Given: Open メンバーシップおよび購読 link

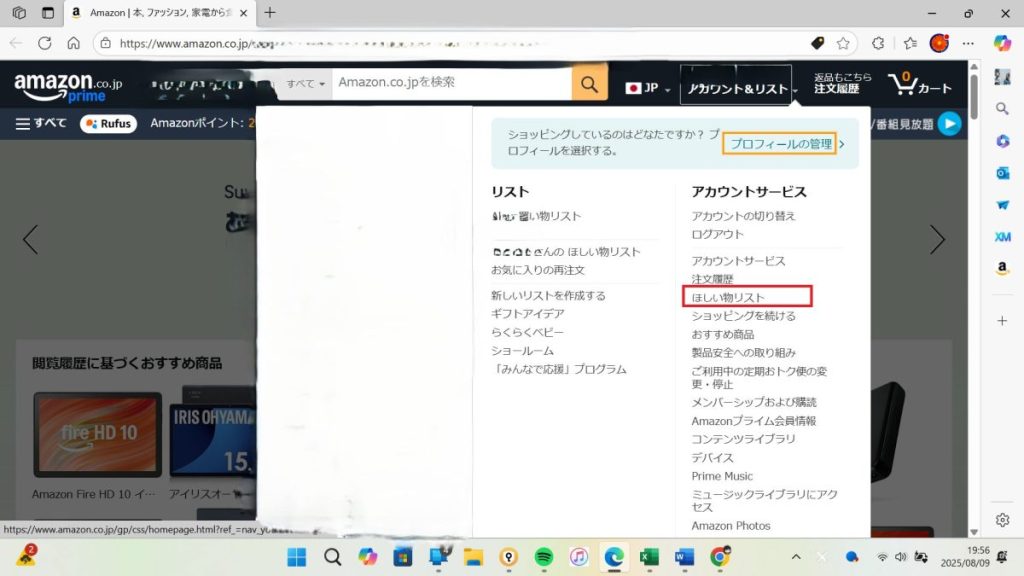Looking at the screenshot, I should (x=754, y=402).
